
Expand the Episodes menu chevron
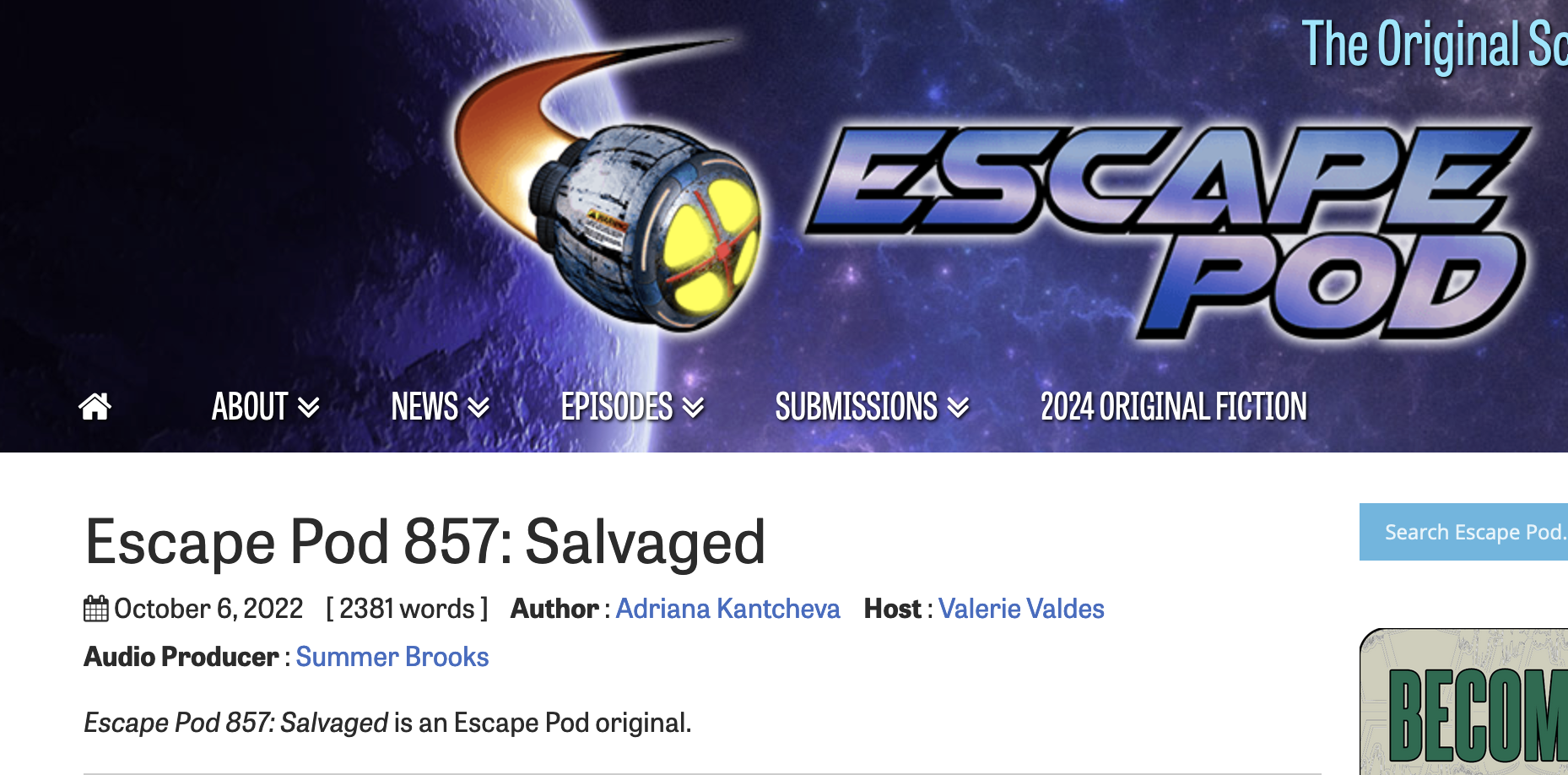[693, 408]
